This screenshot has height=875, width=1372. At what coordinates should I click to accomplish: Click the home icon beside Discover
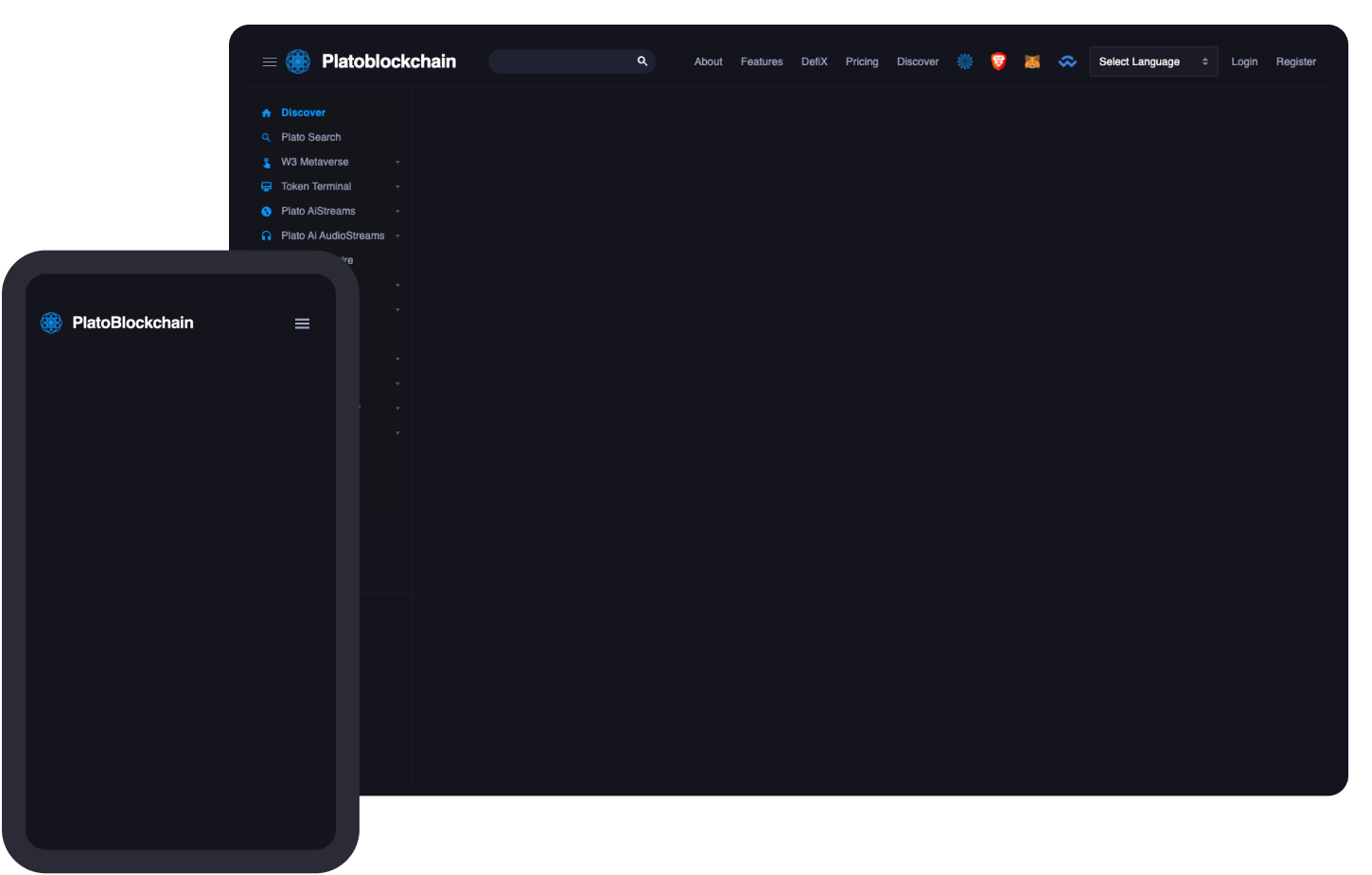click(x=267, y=113)
